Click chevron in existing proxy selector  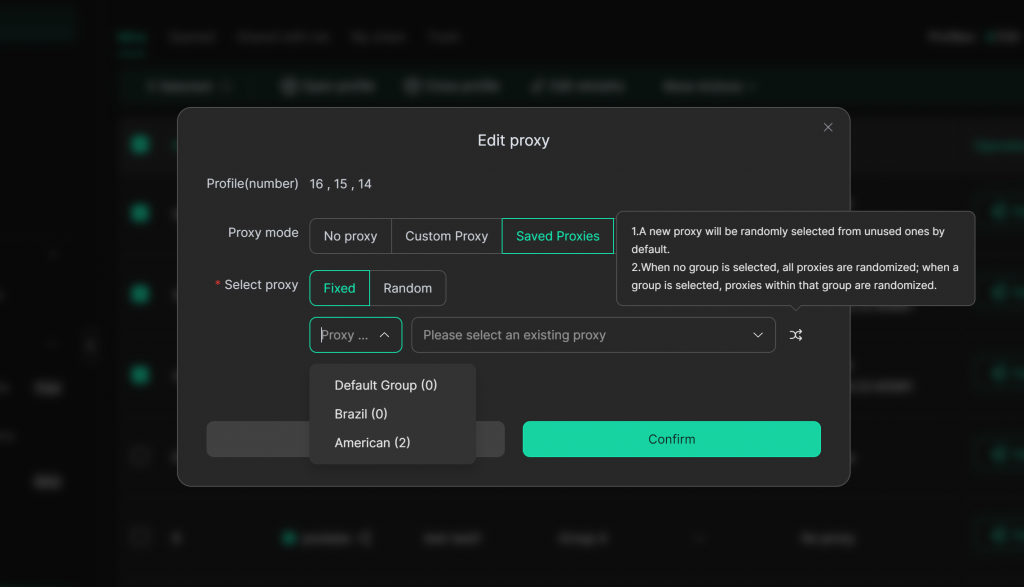click(x=758, y=335)
